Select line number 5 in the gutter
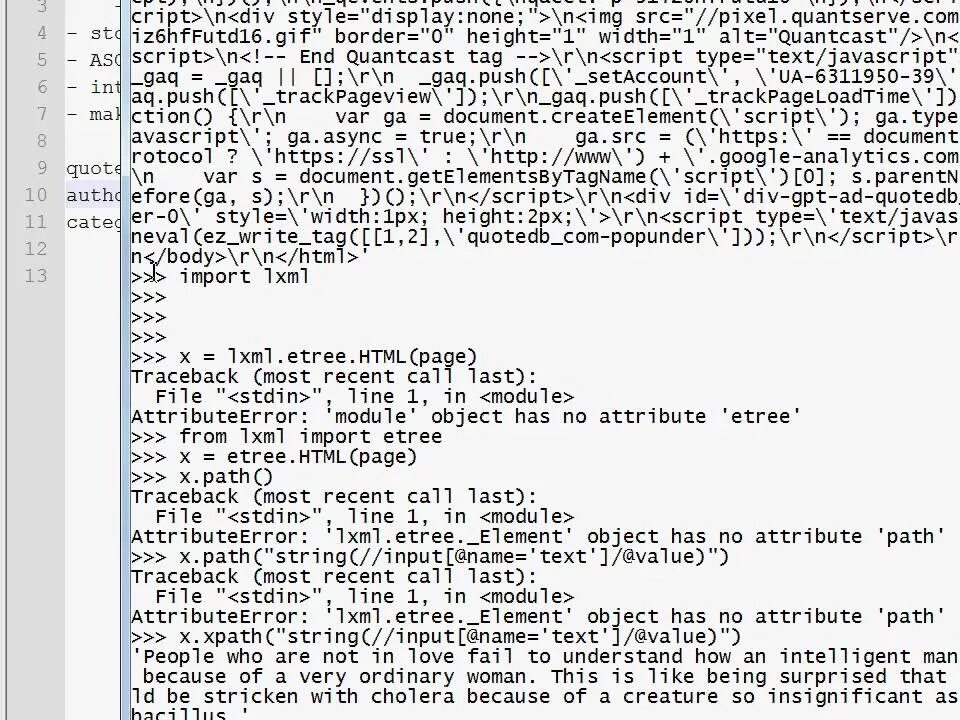 point(42,59)
